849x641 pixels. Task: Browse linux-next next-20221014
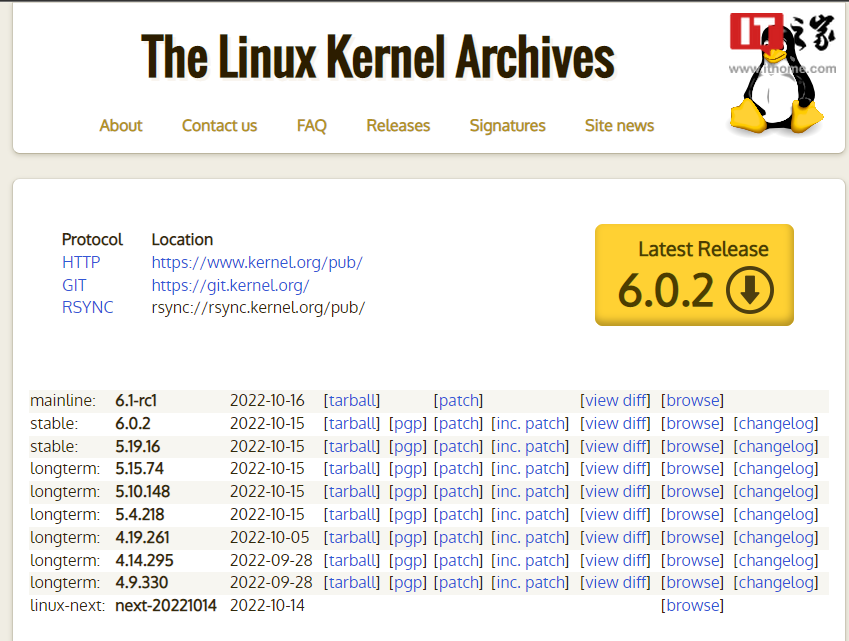coord(692,605)
